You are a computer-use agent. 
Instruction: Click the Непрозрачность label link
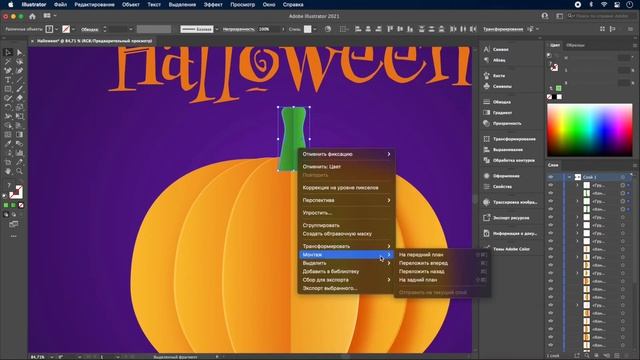(x=239, y=29)
